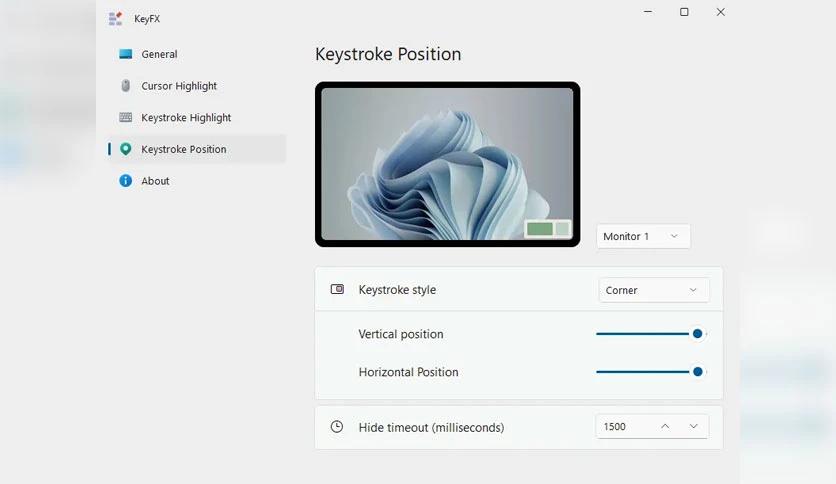The width and height of the screenshot is (836, 484).
Task: Expand the Keystroke style Corner dropdown
Action: (x=654, y=290)
